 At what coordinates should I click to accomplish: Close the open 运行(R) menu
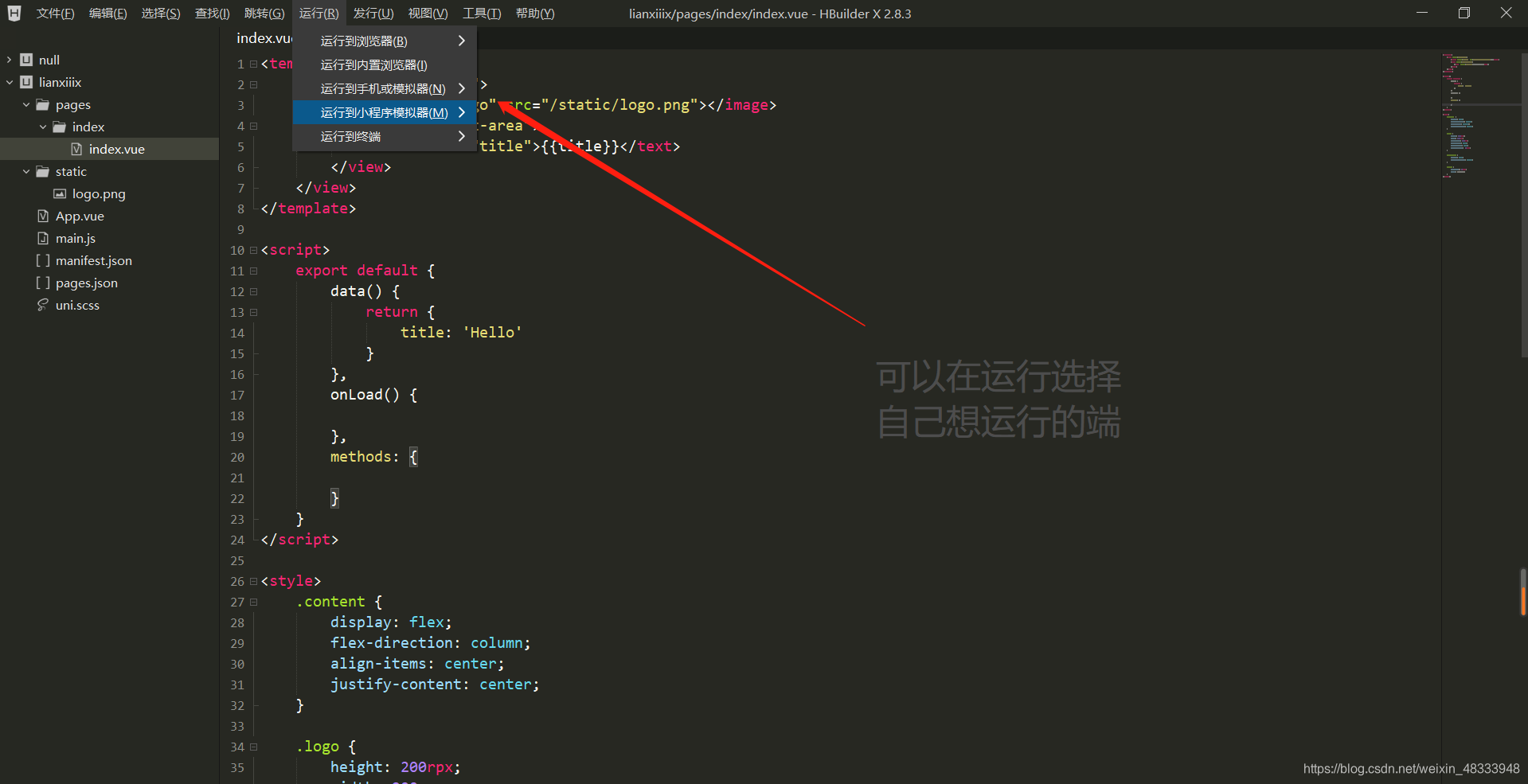click(318, 14)
